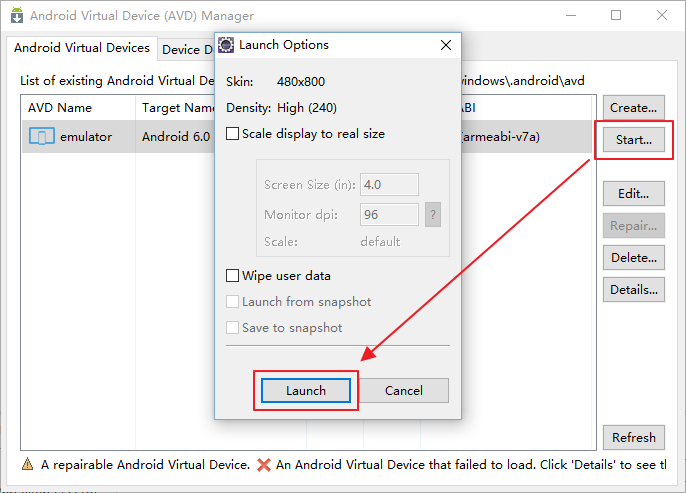Screen dimensions: 686x493
Task: Open device Details... button
Action: pyautogui.click(x=634, y=290)
